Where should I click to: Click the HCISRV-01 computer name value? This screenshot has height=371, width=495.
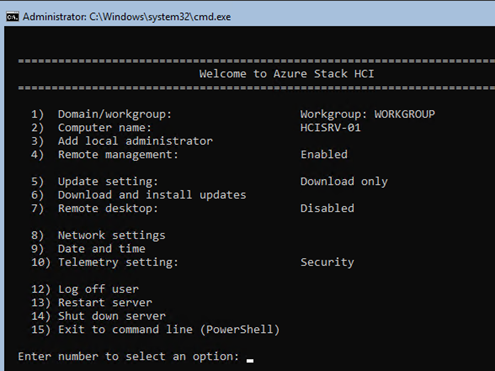[330, 128]
